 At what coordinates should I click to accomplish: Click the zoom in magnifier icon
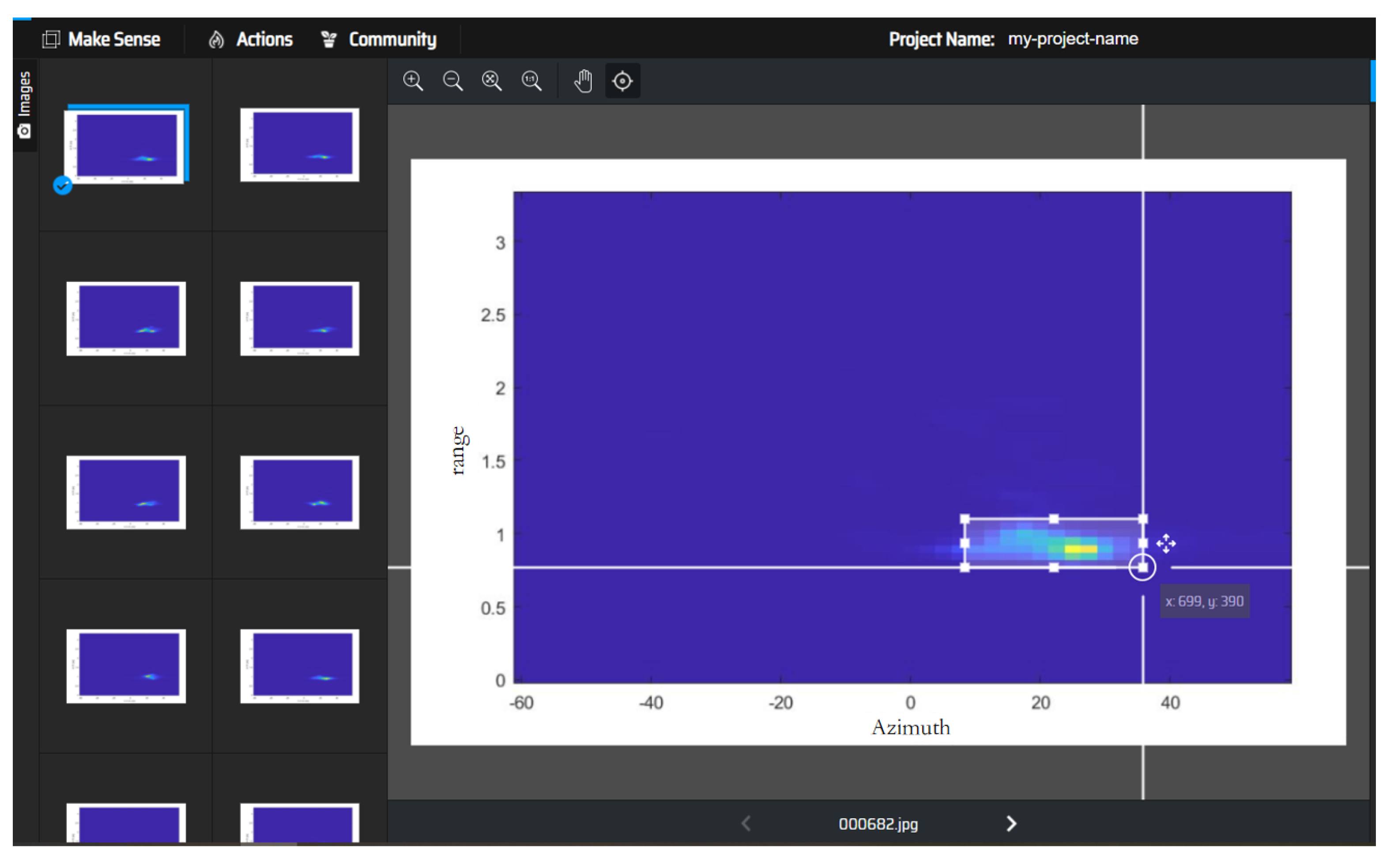coord(413,81)
